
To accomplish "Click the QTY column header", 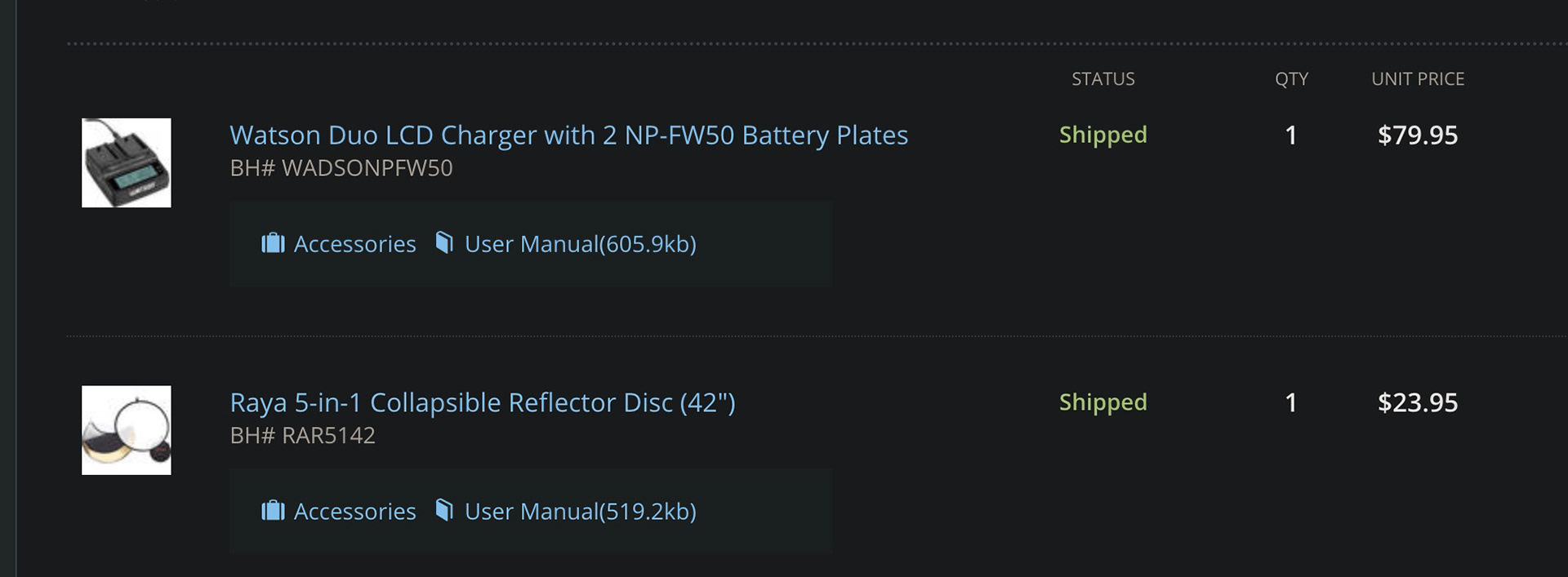I will click(1291, 79).
